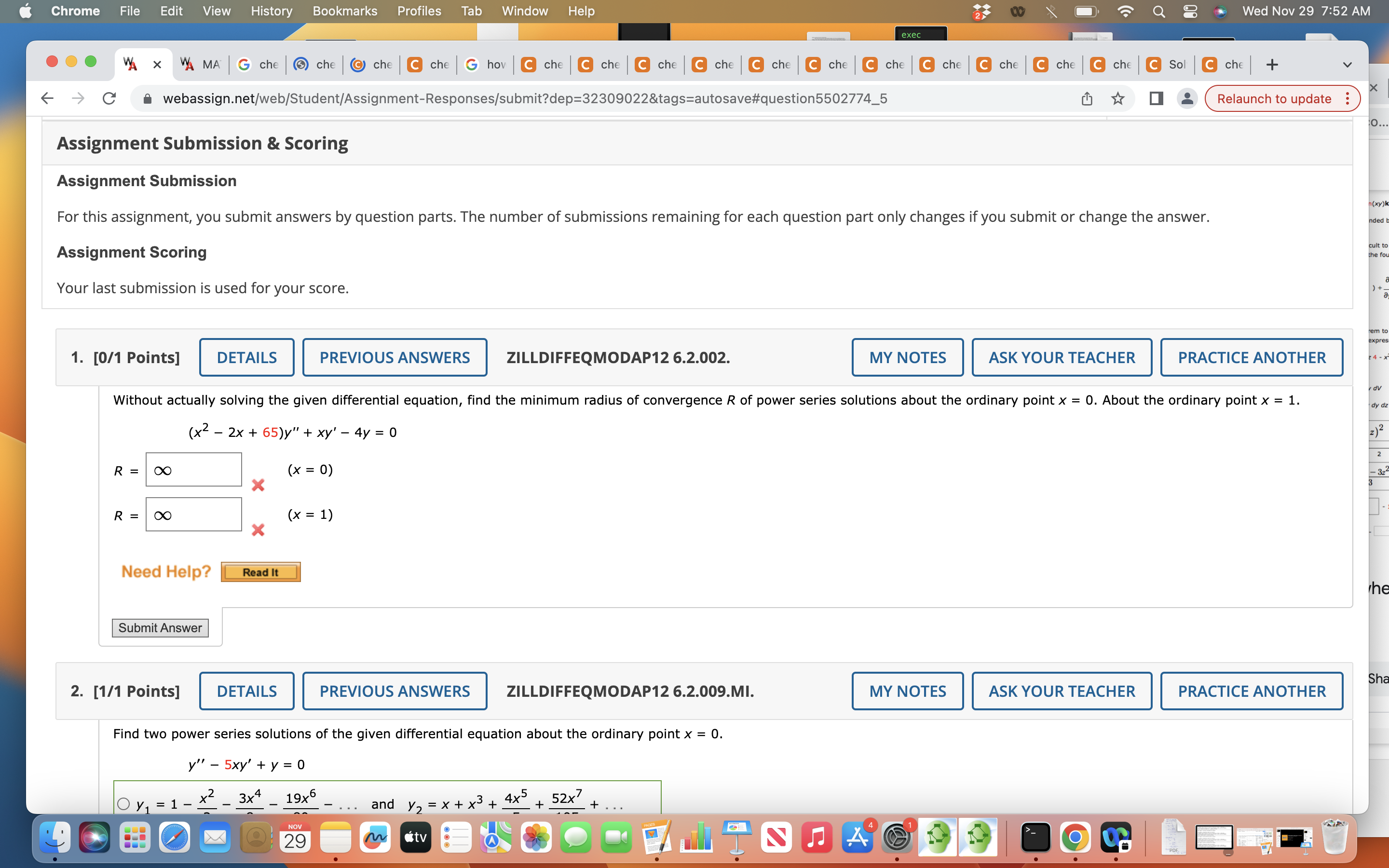1389x868 pixels.
Task: Click the back navigation arrow in Chrome
Action: tap(47, 97)
